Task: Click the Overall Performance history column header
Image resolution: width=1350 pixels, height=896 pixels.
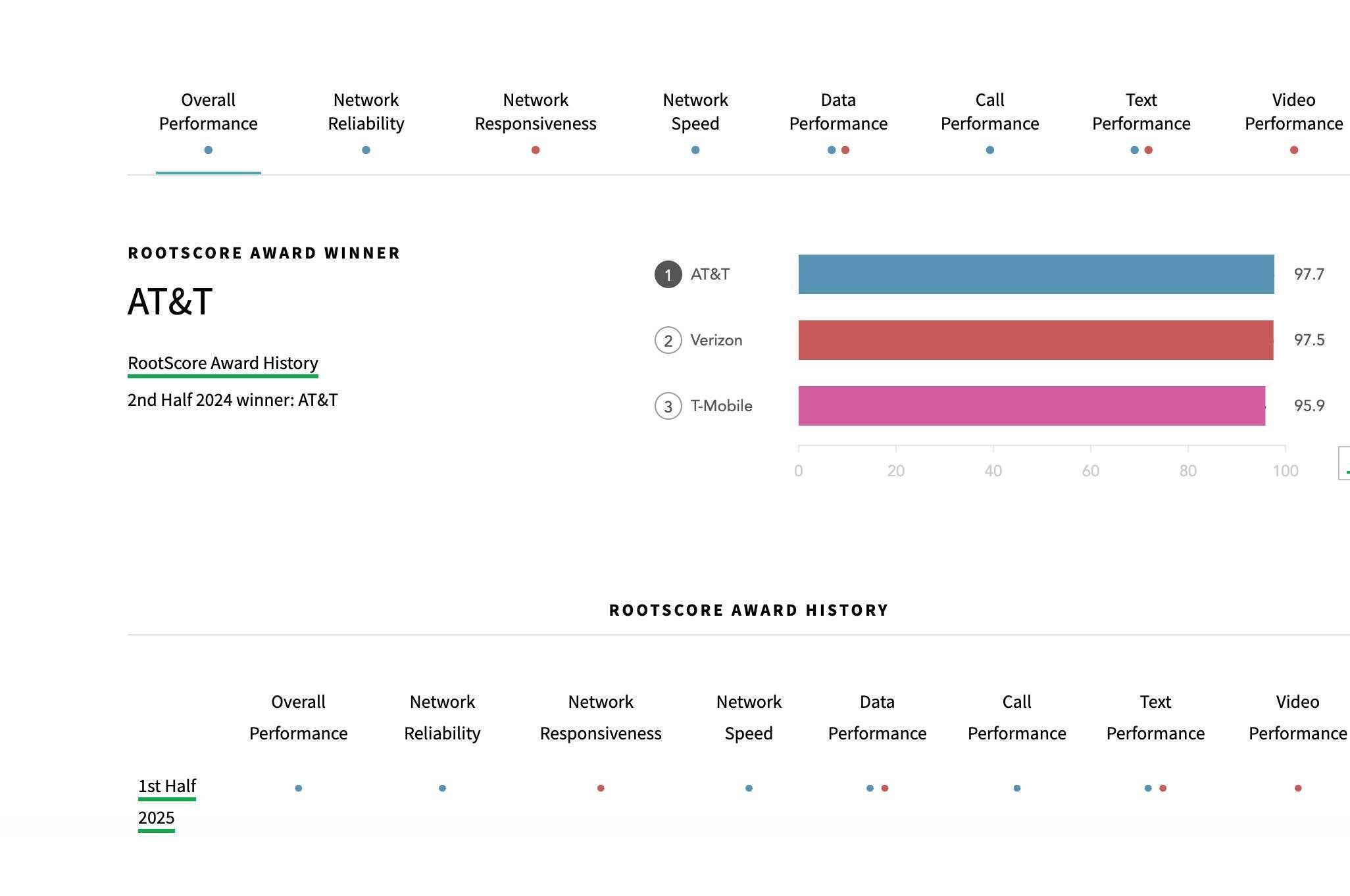Action: coord(299,718)
